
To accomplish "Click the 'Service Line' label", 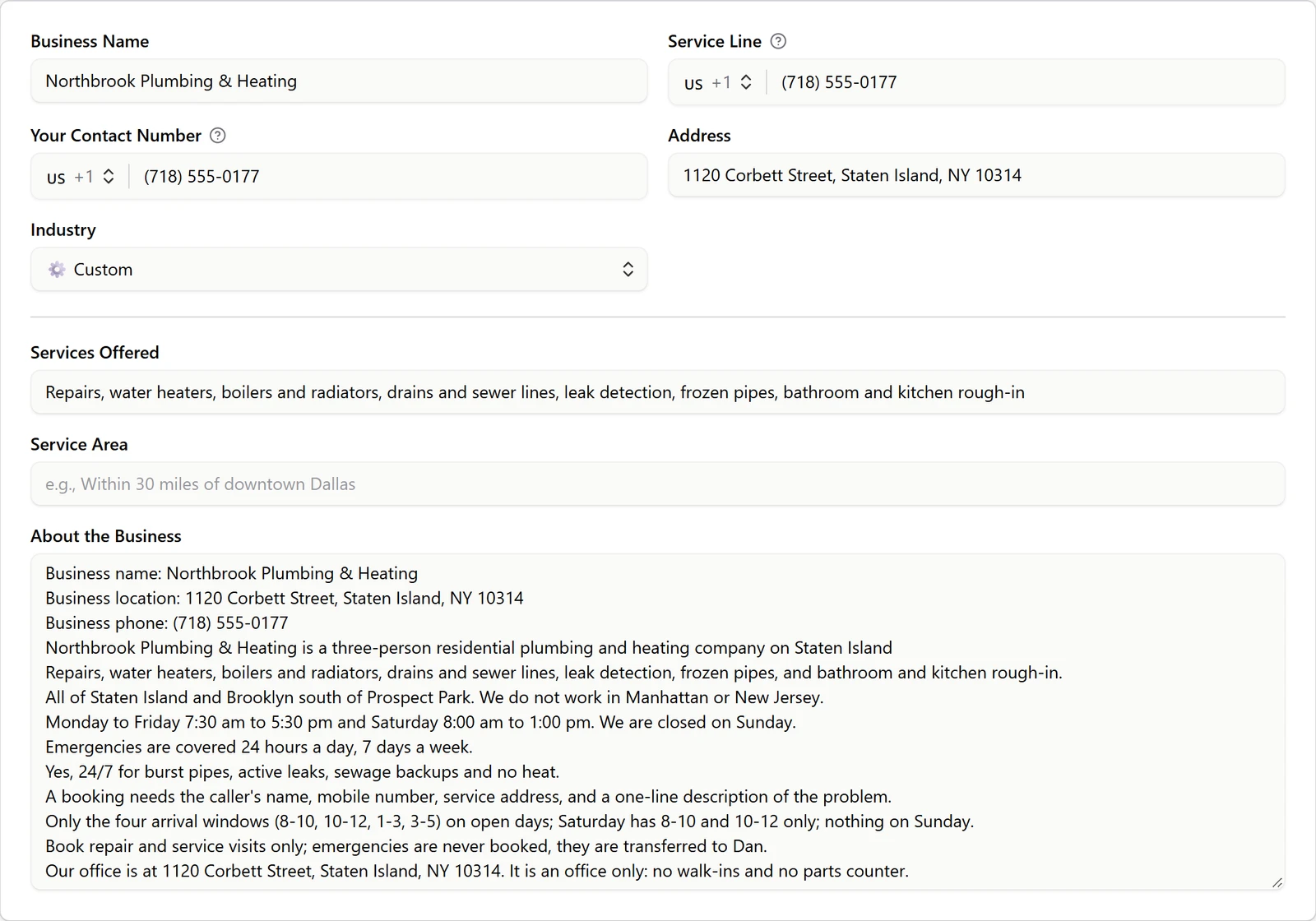I will 715,41.
